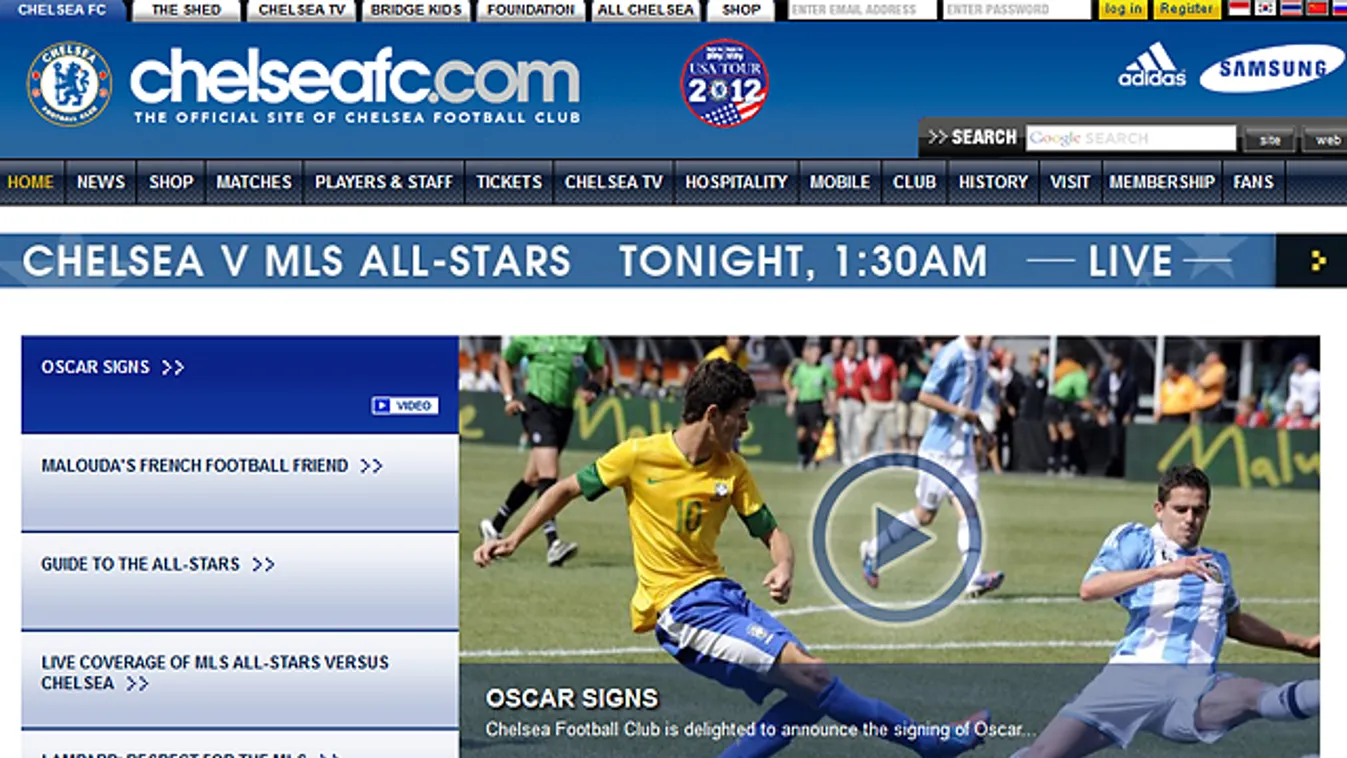1347x758 pixels.
Task: Click the Video badge on Oscar Signs
Action: point(405,406)
